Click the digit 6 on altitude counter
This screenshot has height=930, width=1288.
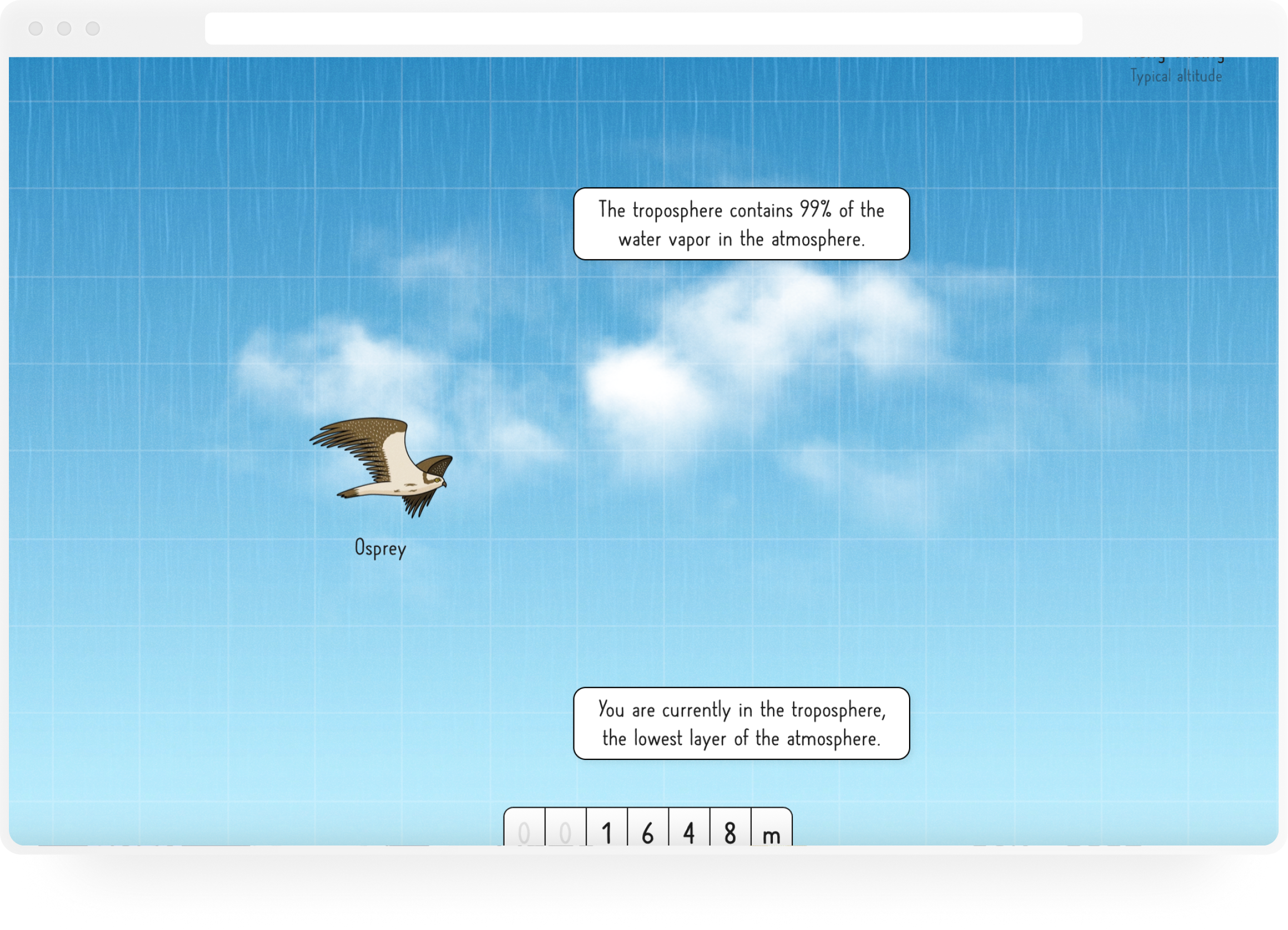pos(648,832)
